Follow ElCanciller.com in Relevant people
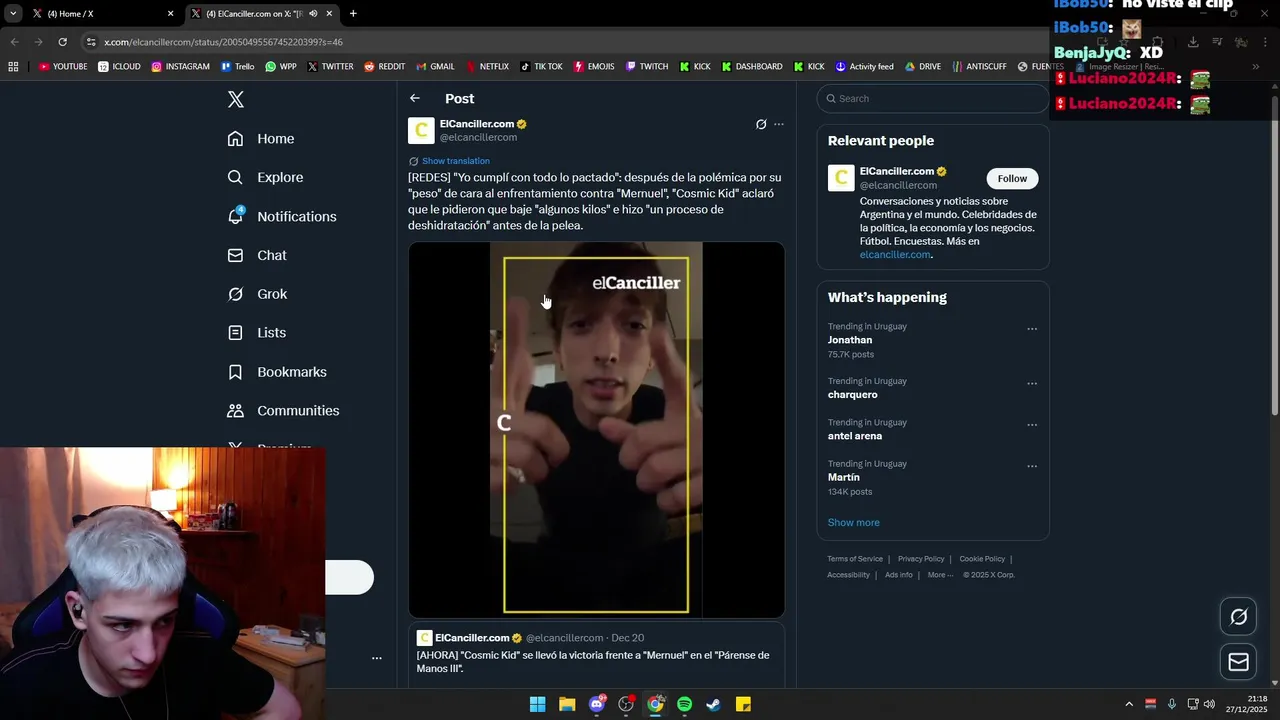1280x720 pixels. (x=1012, y=178)
